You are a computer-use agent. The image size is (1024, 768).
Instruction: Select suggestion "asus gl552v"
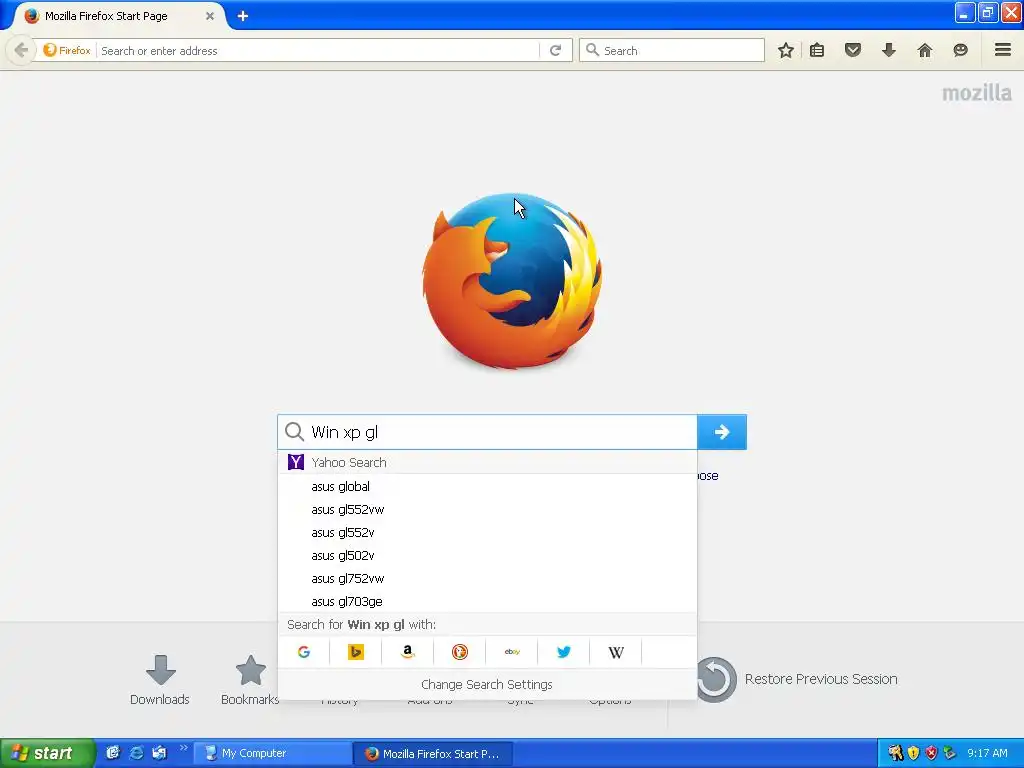(x=487, y=532)
